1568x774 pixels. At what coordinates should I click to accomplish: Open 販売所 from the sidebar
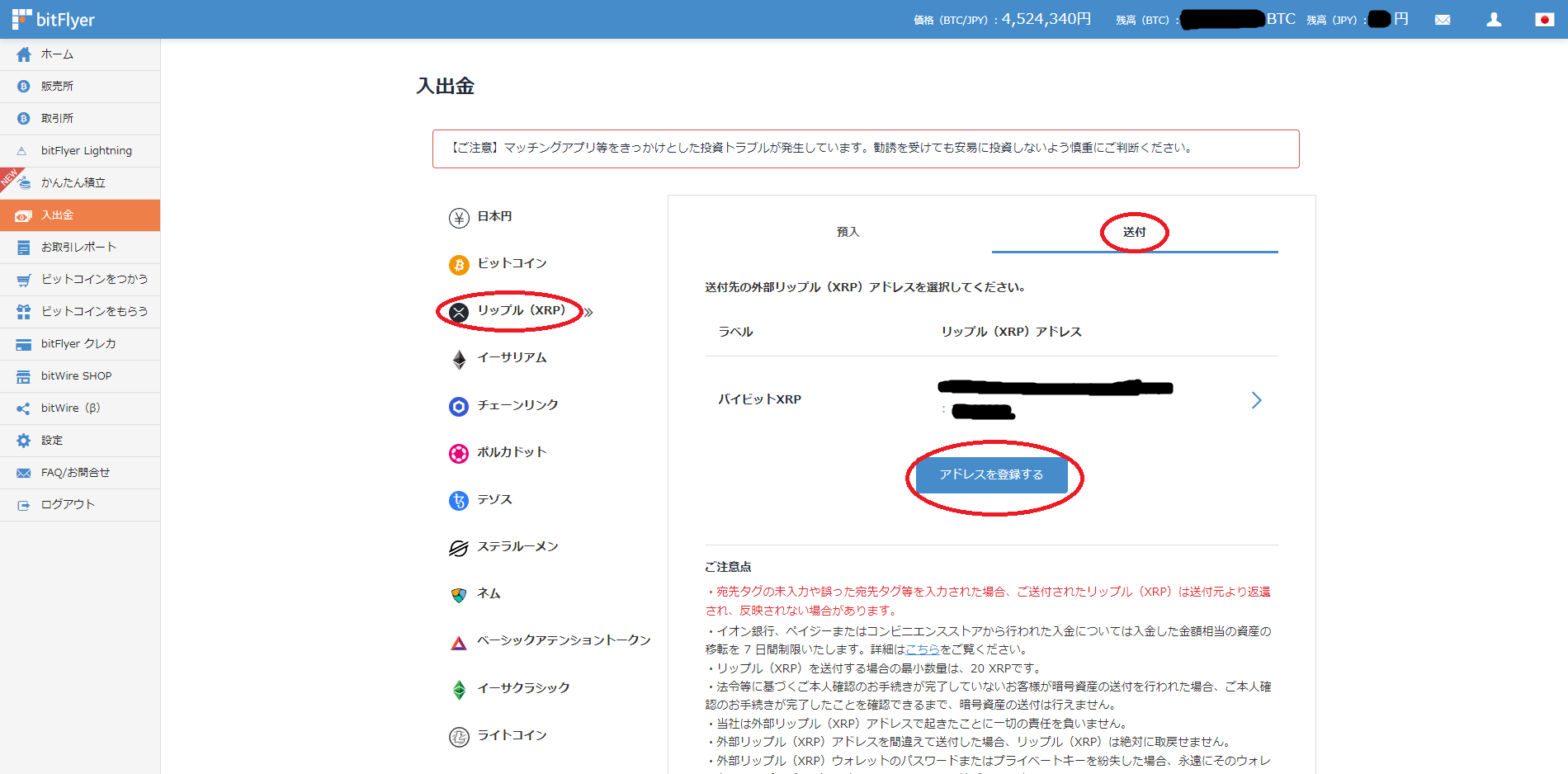click(80, 87)
